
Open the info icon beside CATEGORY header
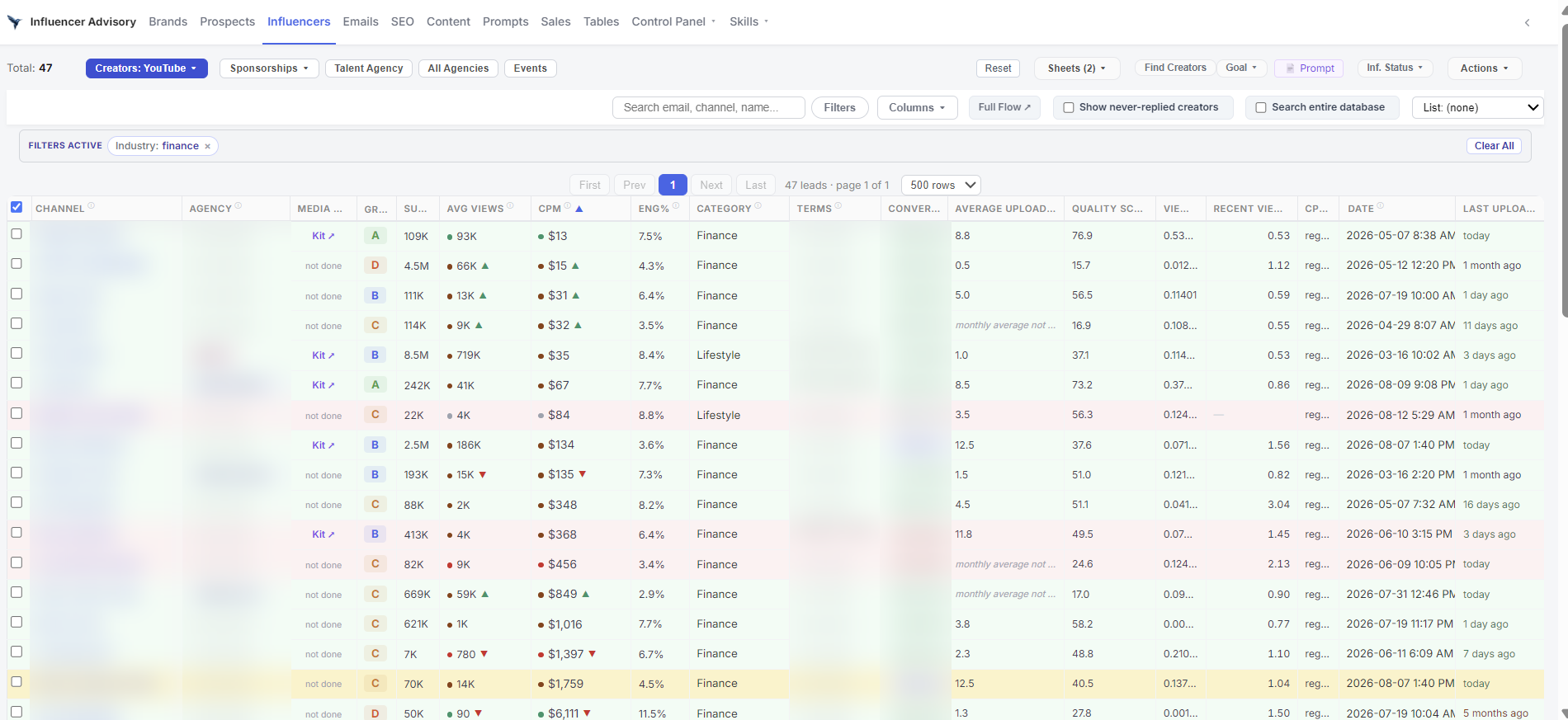click(x=758, y=206)
